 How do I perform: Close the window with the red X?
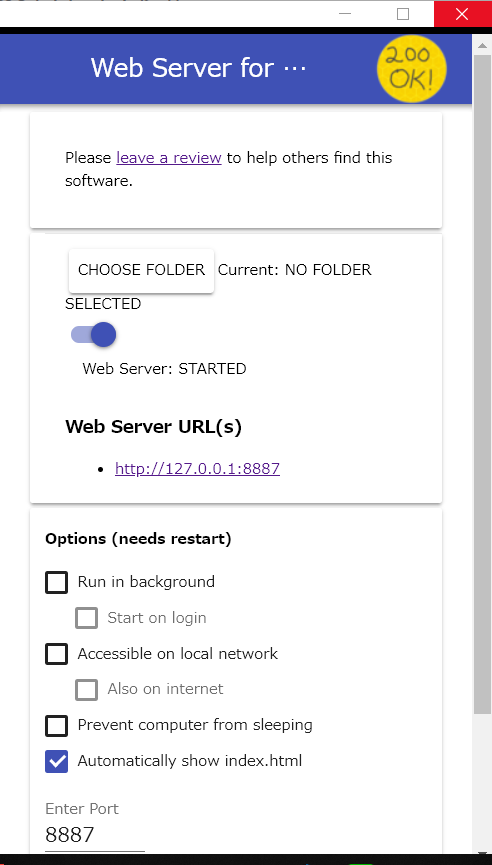point(462,14)
